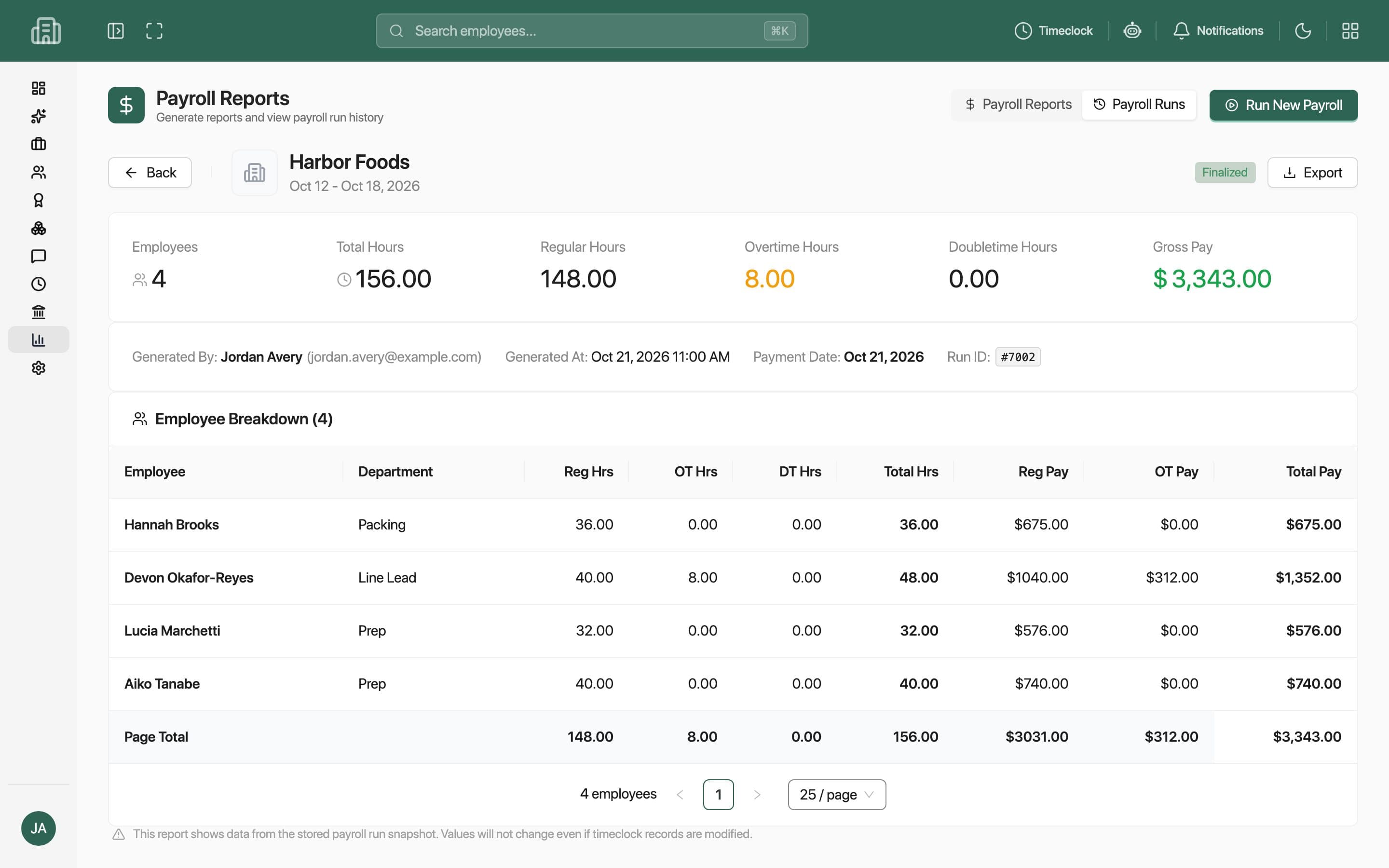Go to previous page with left chevron

pos(680,795)
